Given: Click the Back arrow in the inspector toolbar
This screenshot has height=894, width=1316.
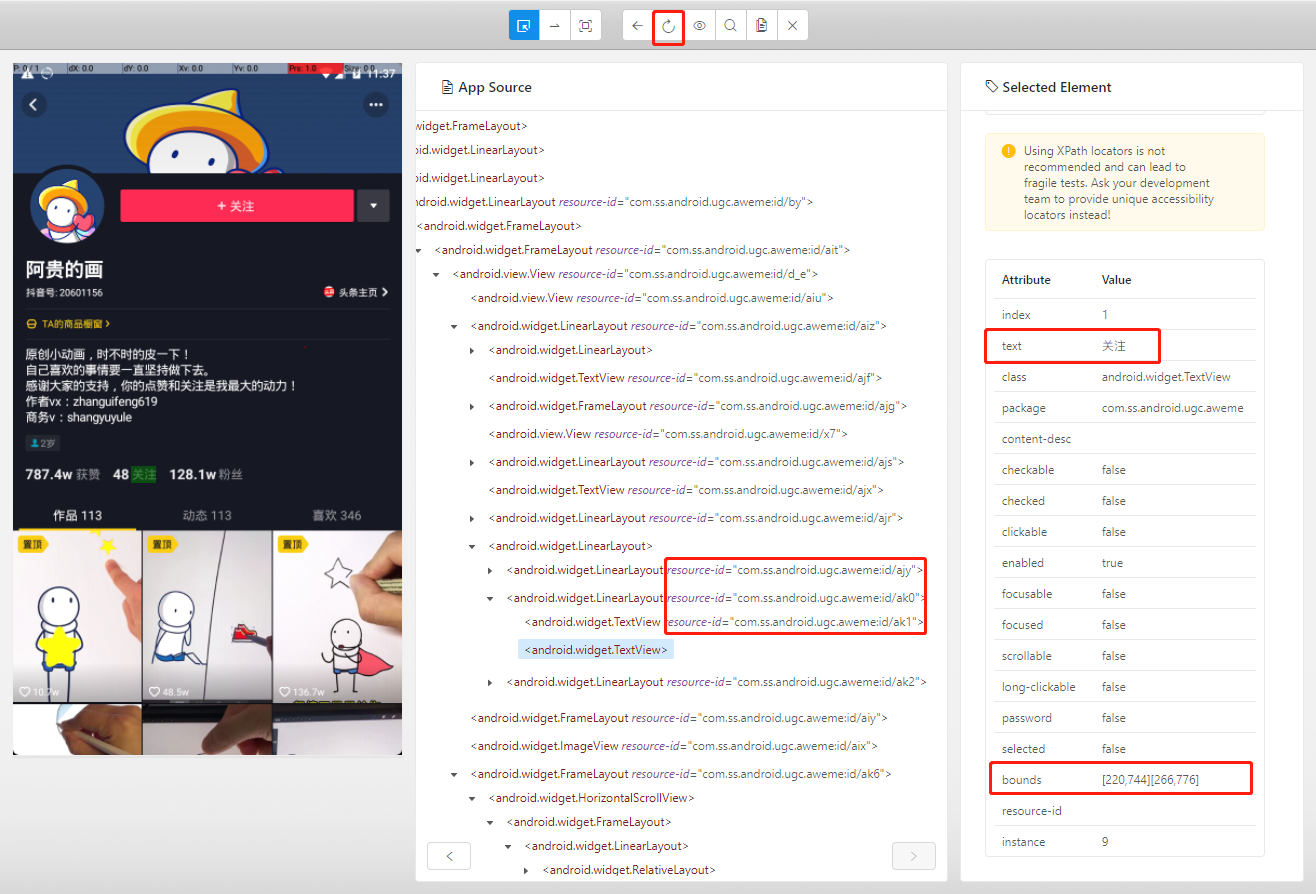Looking at the screenshot, I should (638, 25).
